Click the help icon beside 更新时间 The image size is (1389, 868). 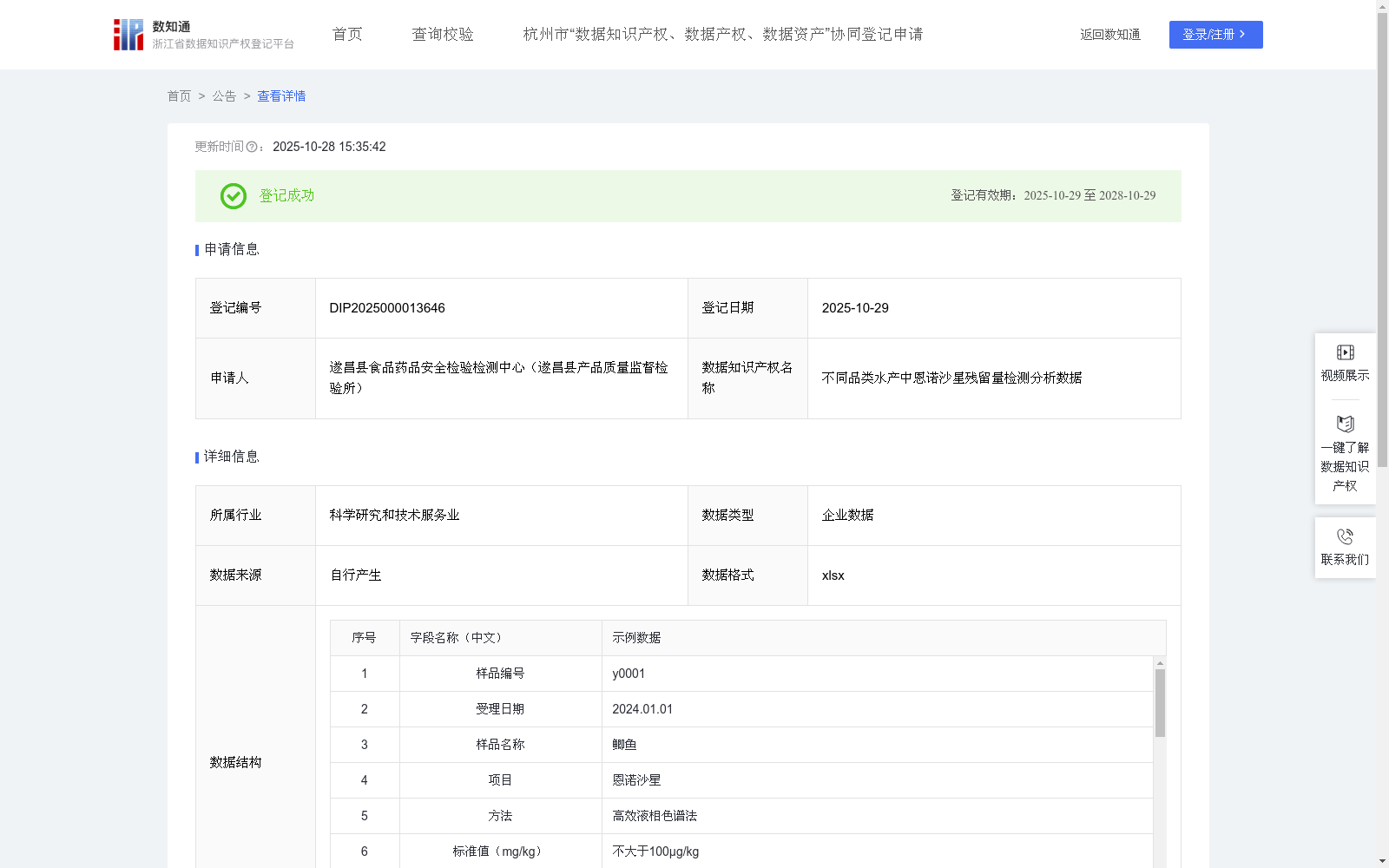point(252,147)
